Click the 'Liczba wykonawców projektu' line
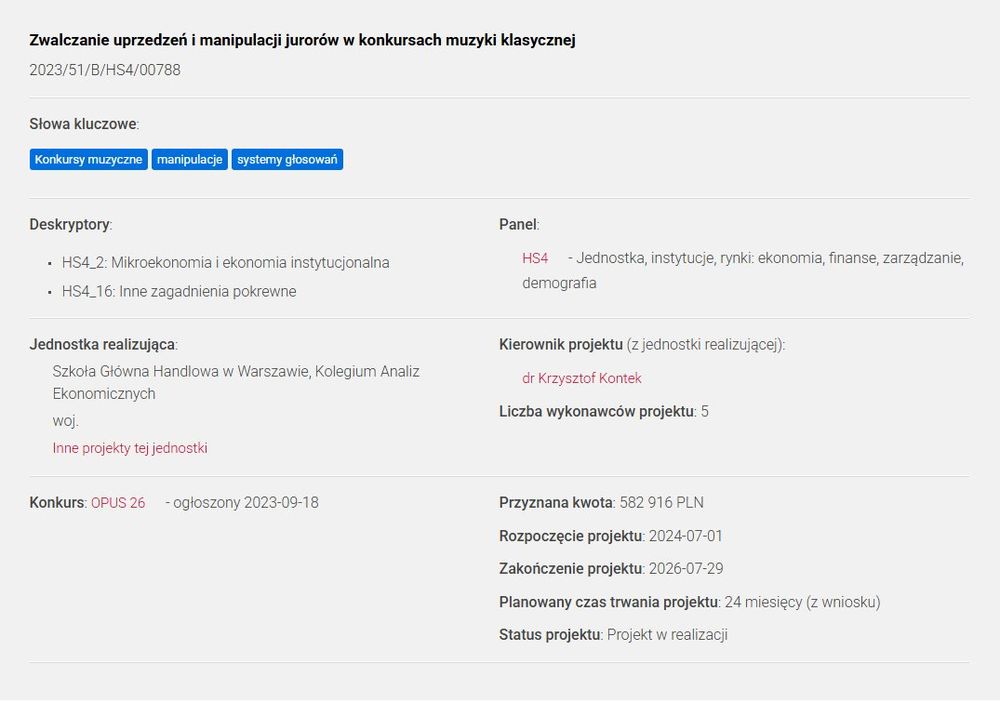This screenshot has height=701, width=1000. tap(603, 411)
